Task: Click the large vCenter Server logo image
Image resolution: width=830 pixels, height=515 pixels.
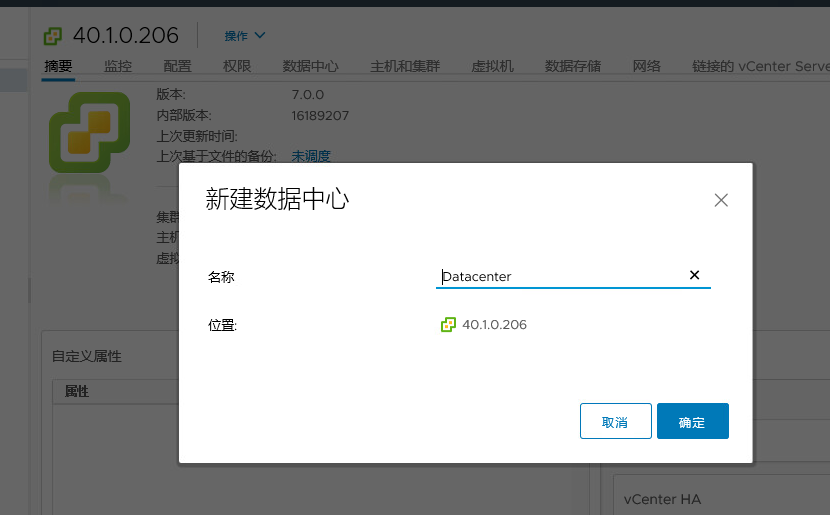Action: pyautogui.click(x=89, y=132)
